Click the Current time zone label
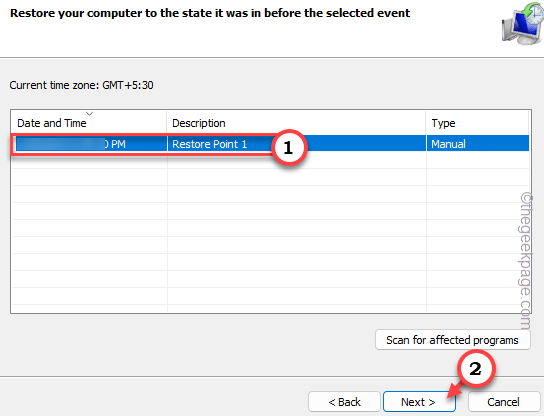Image resolution: width=544 pixels, height=416 pixels. (81, 85)
